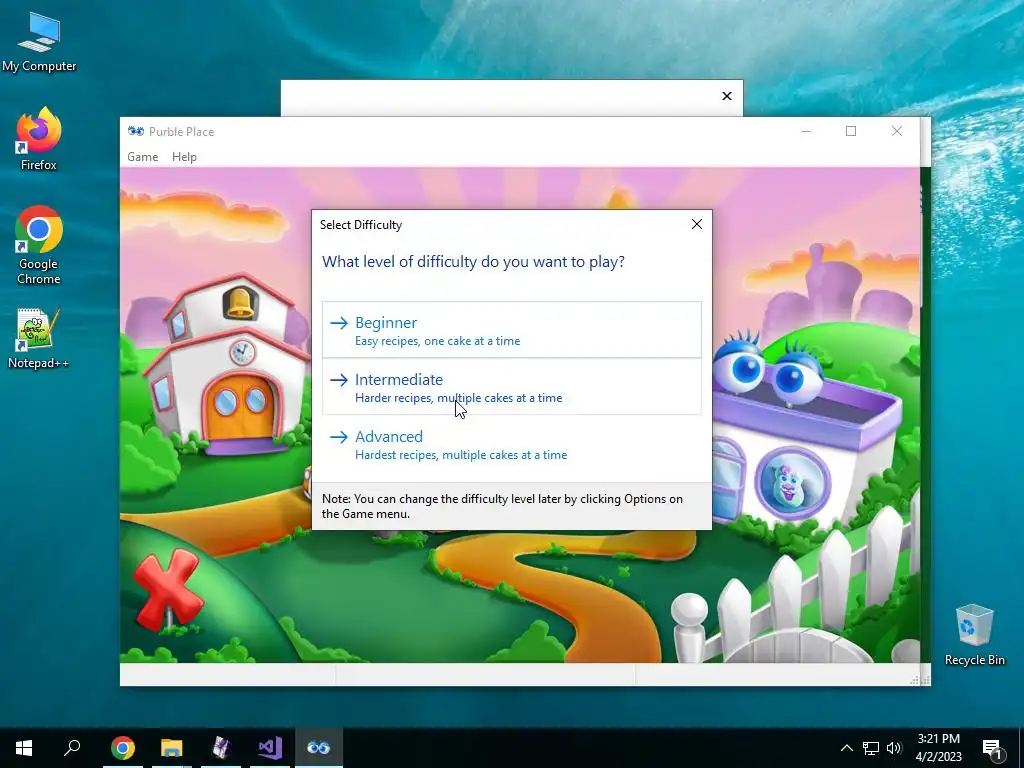Click the schoolhouse building with the bell
The image size is (1024, 768).
225,366
